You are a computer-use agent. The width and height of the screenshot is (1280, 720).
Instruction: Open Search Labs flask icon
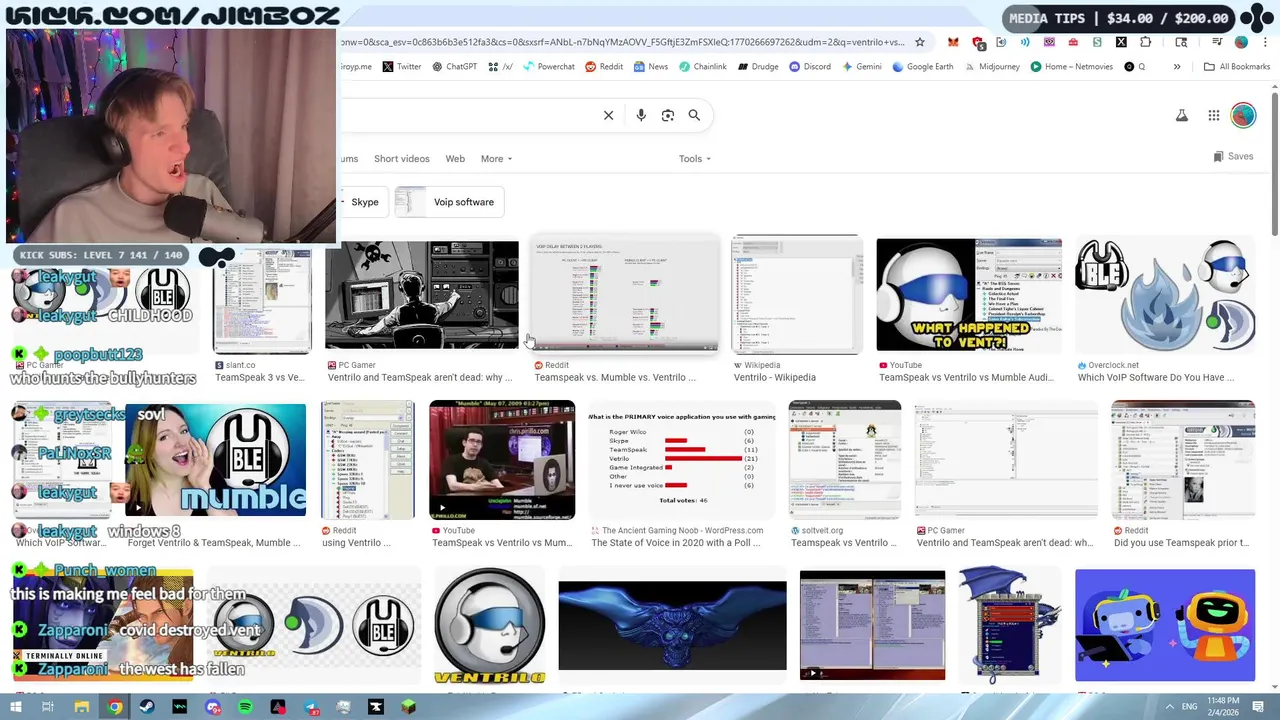pos(1182,116)
